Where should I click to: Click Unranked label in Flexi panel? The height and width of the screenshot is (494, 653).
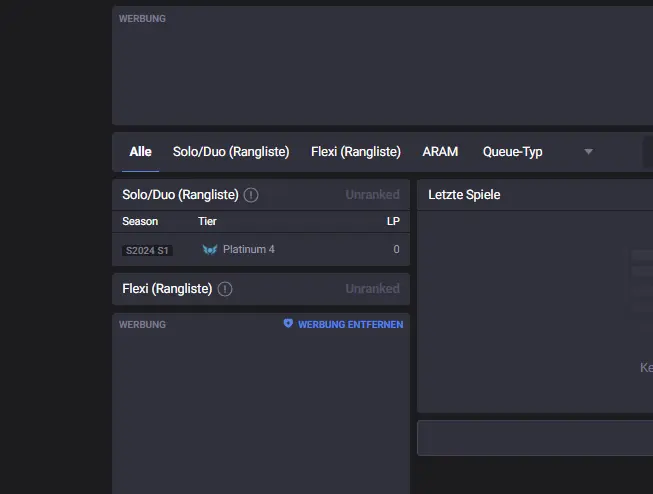coord(372,289)
